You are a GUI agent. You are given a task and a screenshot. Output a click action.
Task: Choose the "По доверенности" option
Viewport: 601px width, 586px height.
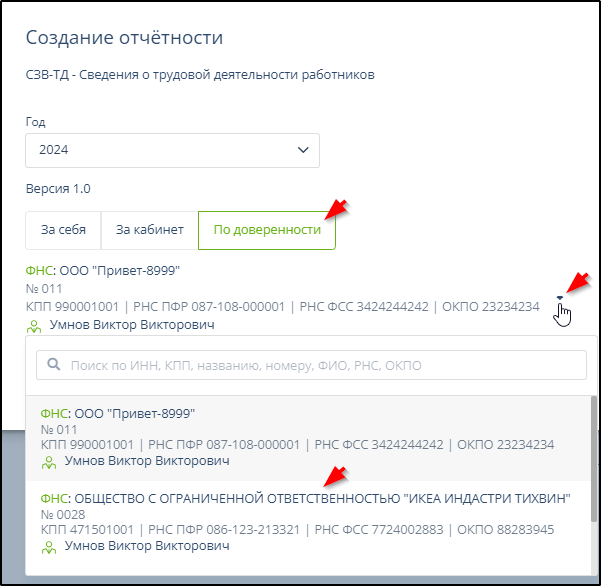[266, 230]
